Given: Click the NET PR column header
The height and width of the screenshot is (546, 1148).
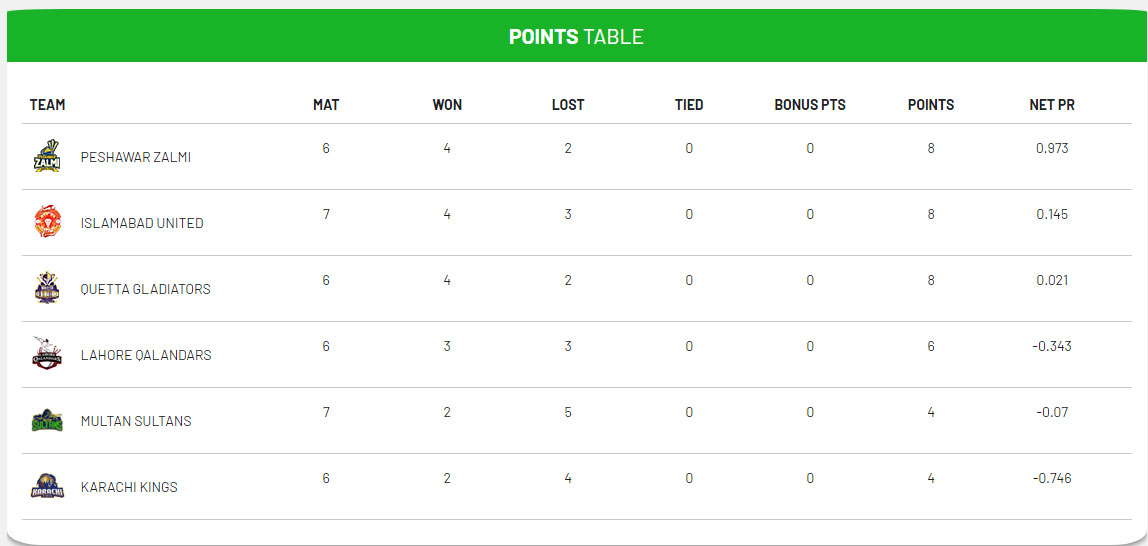Looking at the screenshot, I should point(1052,105).
